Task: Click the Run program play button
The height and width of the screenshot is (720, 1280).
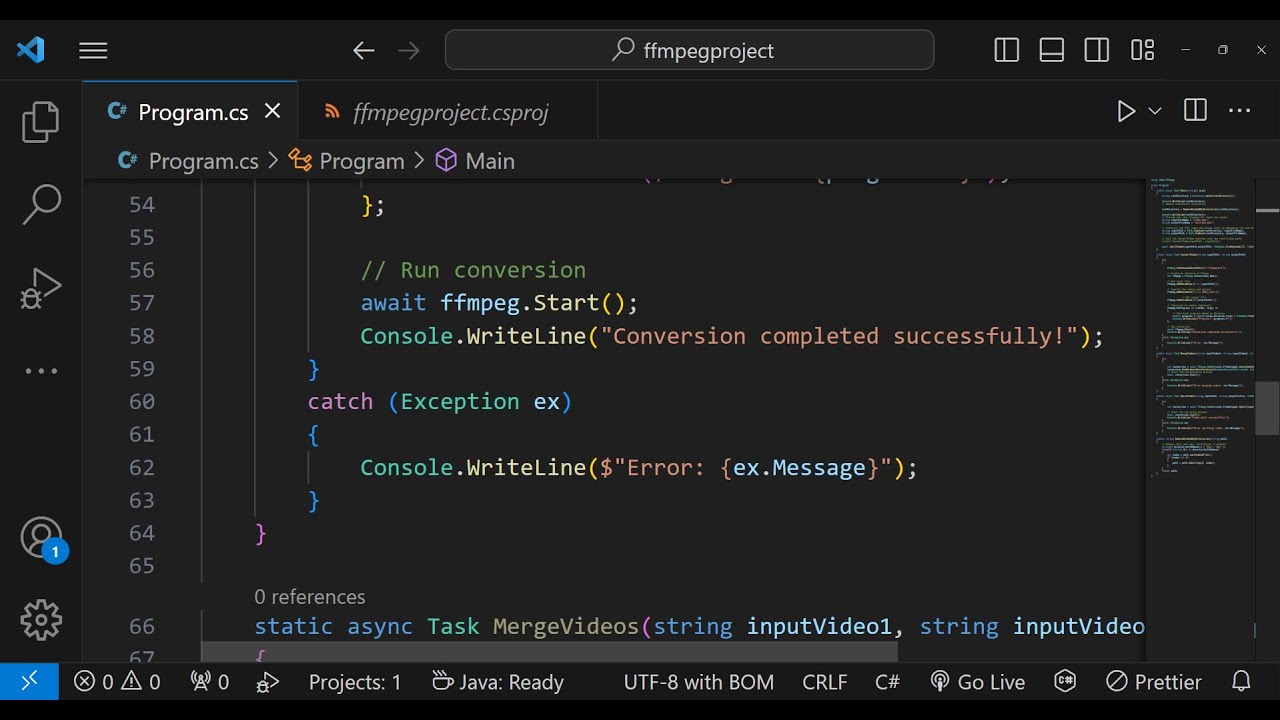Action: (x=1126, y=111)
